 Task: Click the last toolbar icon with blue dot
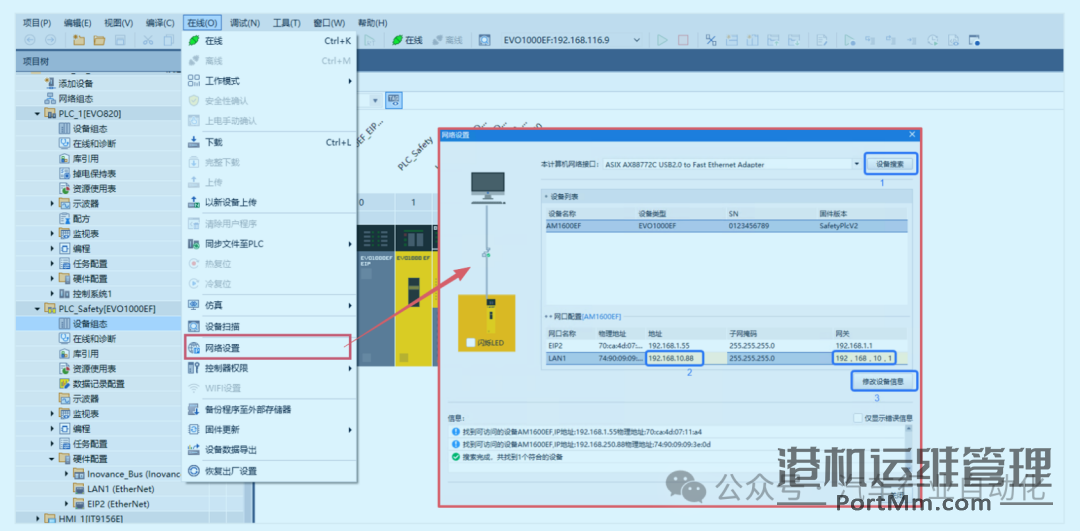point(974,40)
